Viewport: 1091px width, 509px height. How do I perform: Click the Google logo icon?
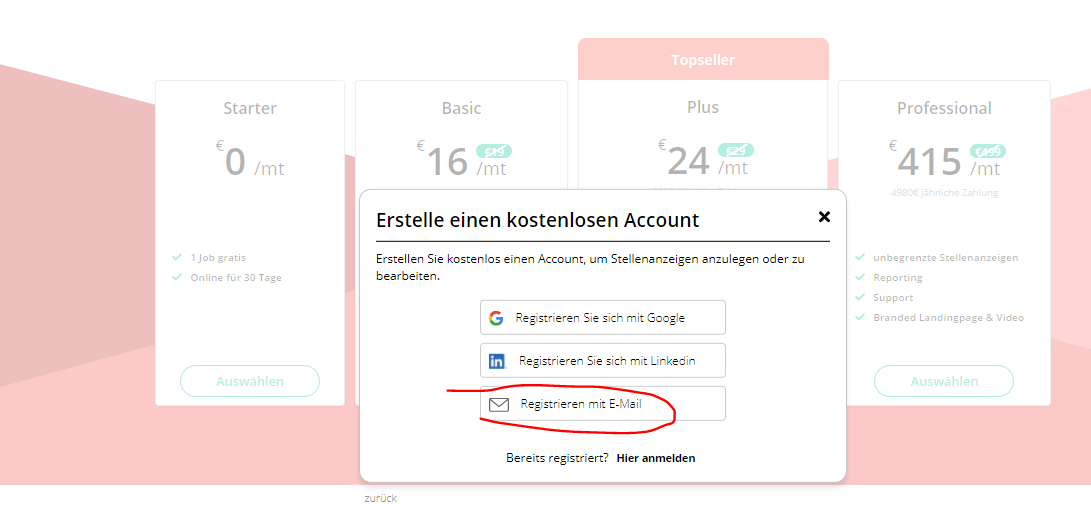click(x=496, y=318)
